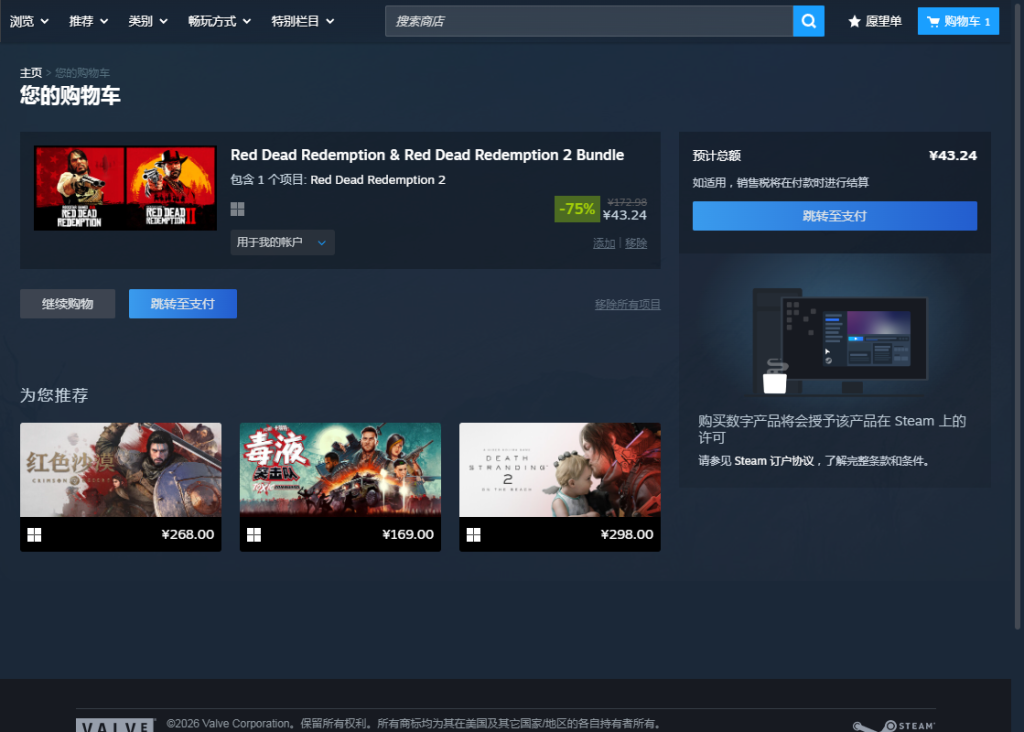Viewport: 1024px width, 732px height.
Task: Click the 移除所有项目 link
Action: pyautogui.click(x=627, y=305)
